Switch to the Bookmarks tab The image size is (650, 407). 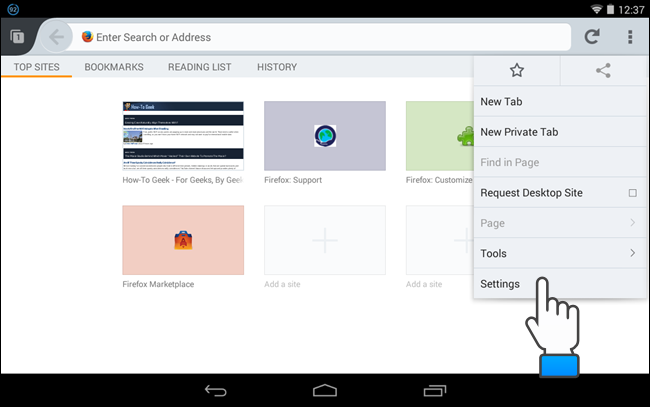(x=114, y=67)
